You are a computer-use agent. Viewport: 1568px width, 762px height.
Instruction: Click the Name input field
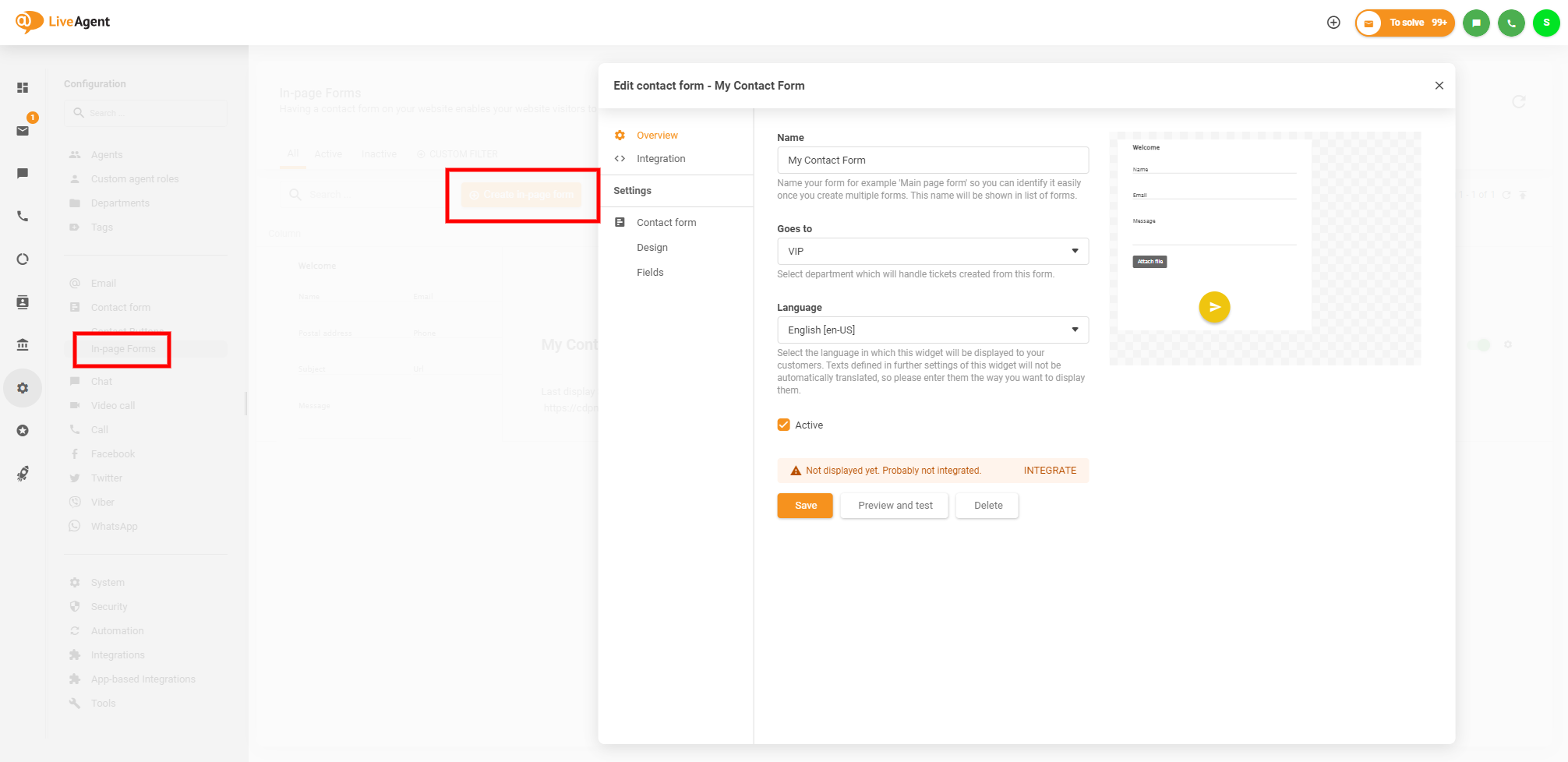tap(932, 160)
